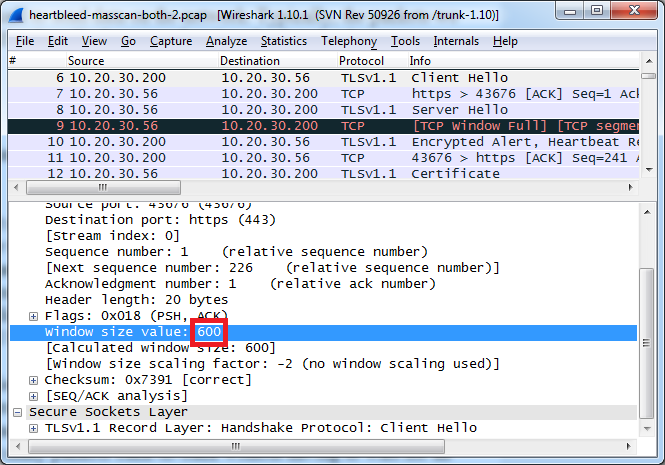Sort packets by # column header
Image resolution: width=665 pixels, height=465 pixels.
(x=37, y=61)
